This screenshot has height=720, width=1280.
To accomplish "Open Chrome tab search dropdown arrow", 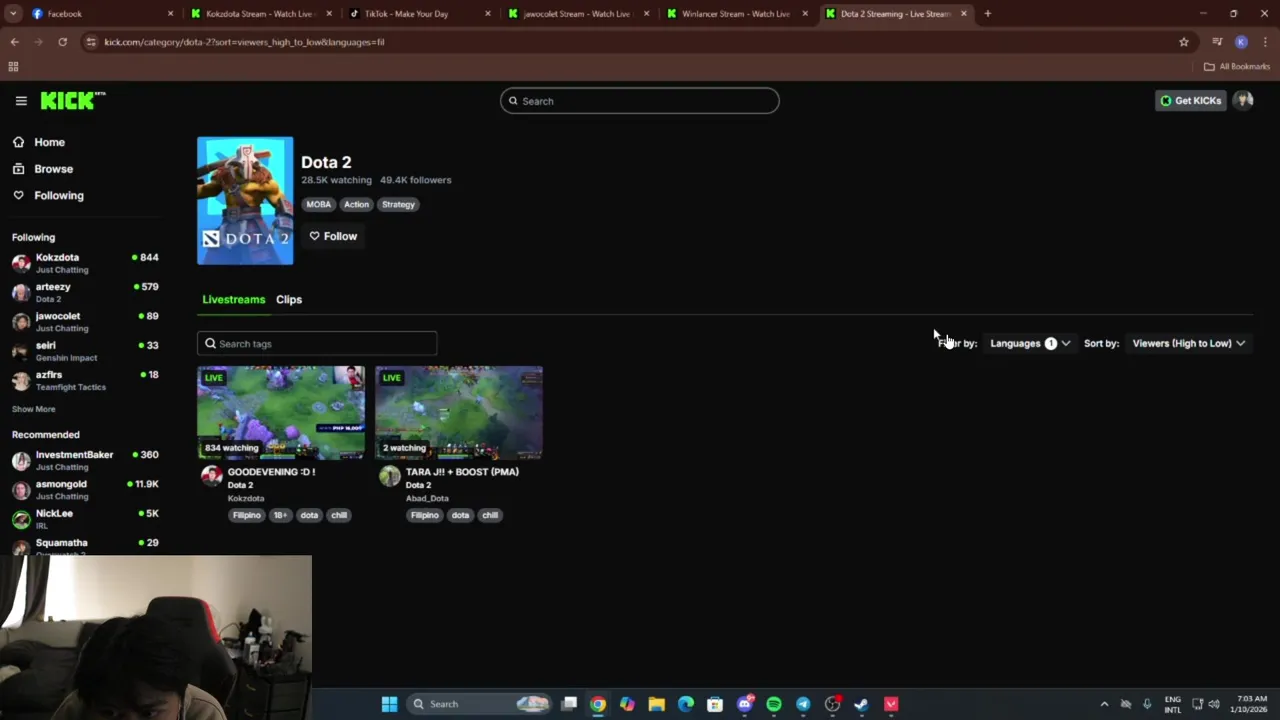I will pos(13,14).
